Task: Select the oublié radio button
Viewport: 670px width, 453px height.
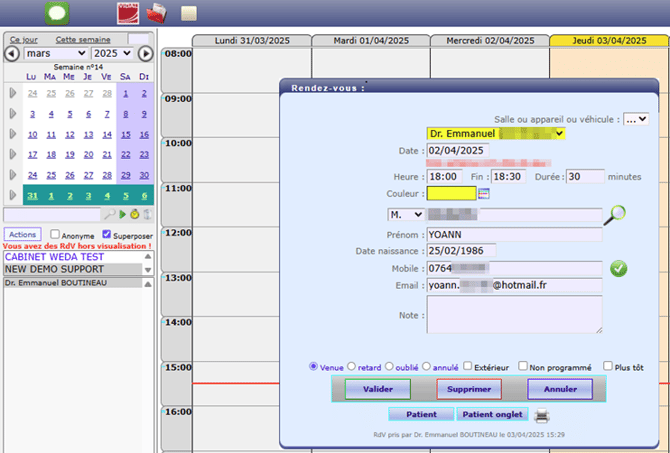Action: tap(389, 366)
